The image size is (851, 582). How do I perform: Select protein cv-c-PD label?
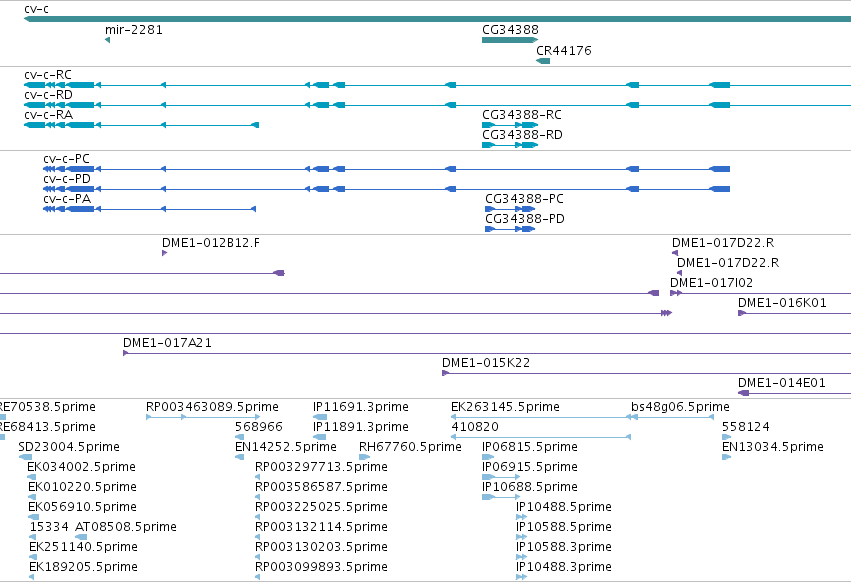pyautogui.click(x=67, y=179)
